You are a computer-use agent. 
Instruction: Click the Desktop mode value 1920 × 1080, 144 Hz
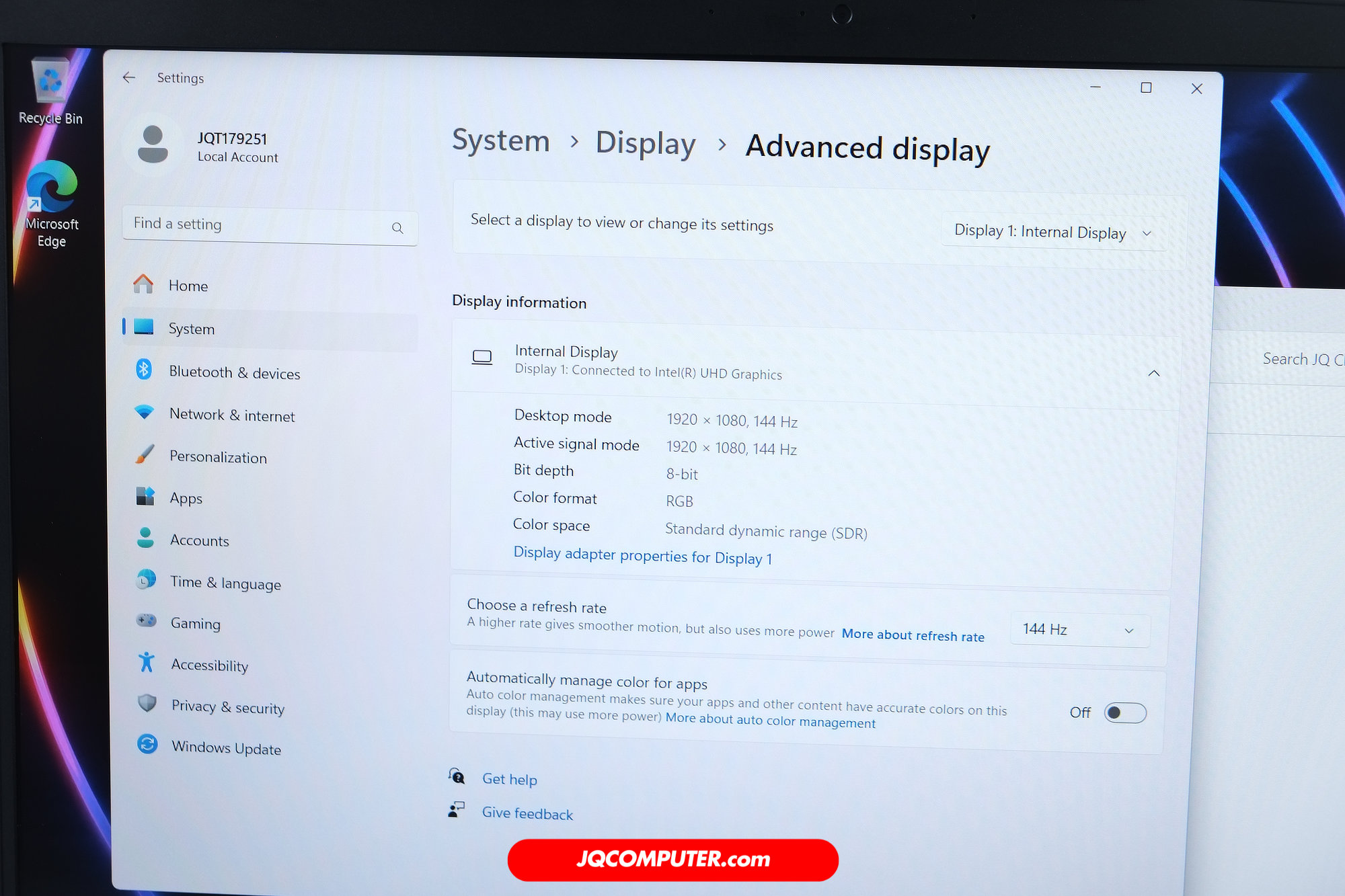coord(732,421)
